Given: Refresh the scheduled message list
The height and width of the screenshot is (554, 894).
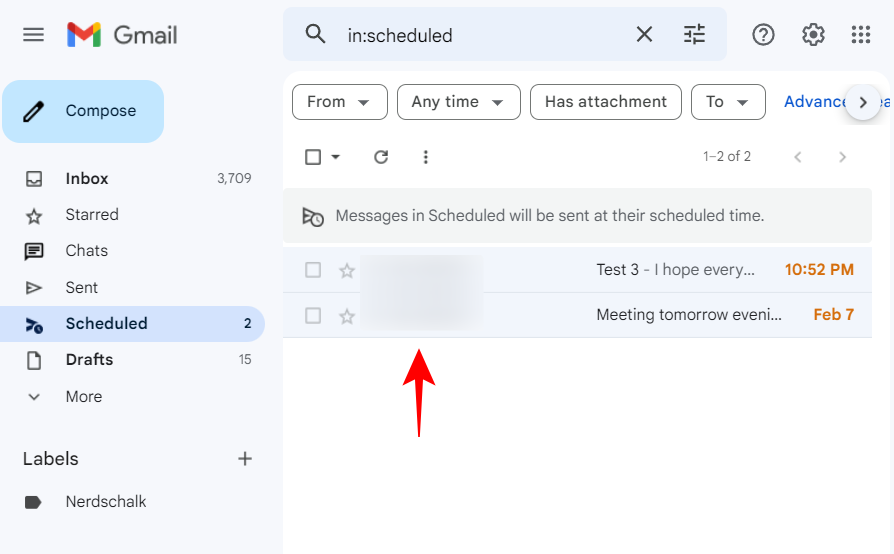Looking at the screenshot, I should click(380, 157).
